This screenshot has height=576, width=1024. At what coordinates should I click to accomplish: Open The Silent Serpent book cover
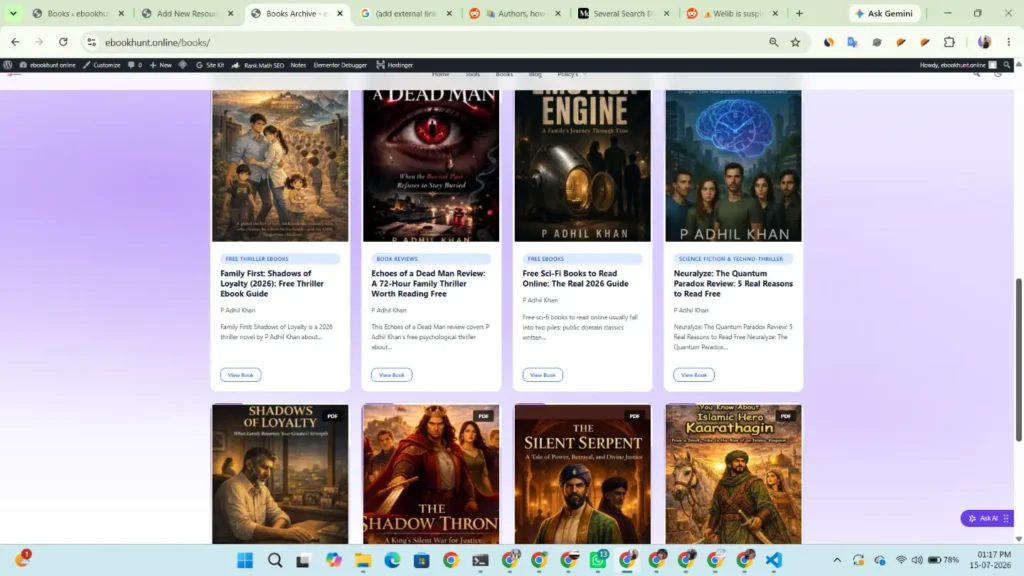coord(582,474)
